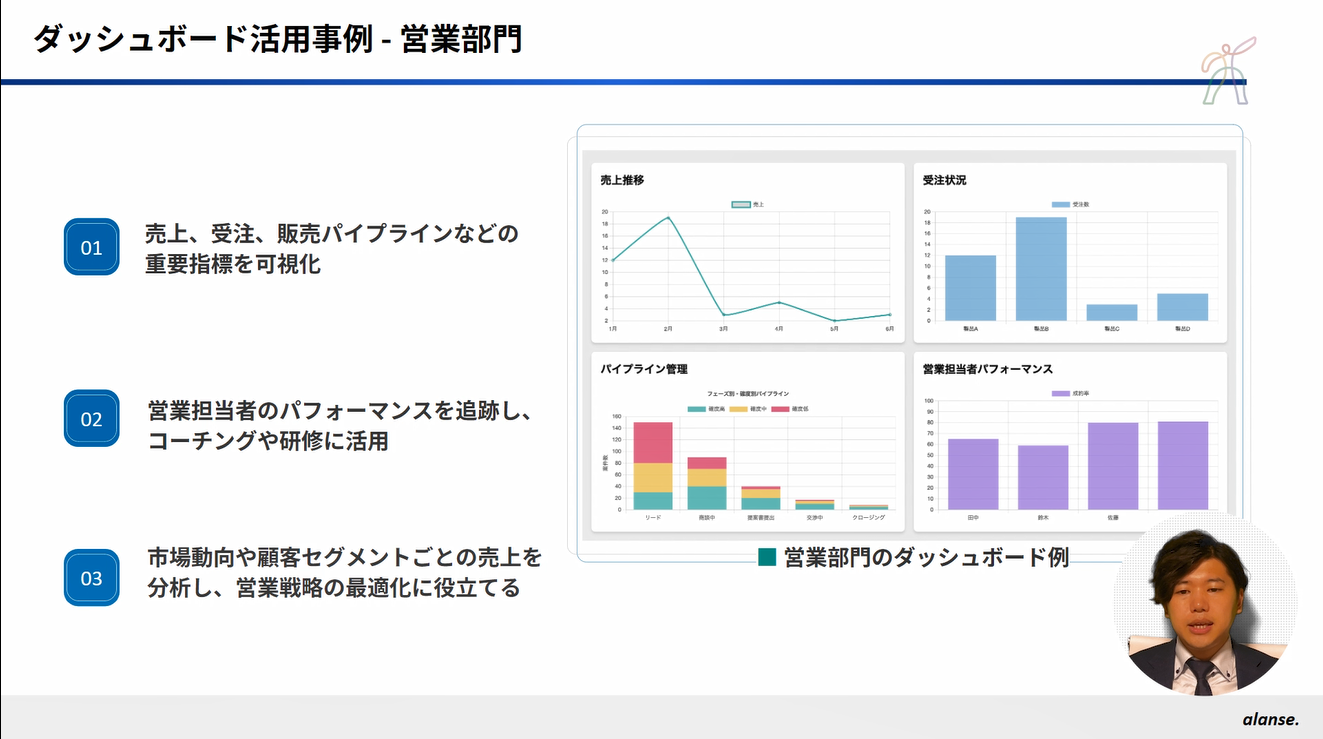Viewport: 1323px width, 739px height.
Task: Toggle the 確度高 legend swatch
Action: click(x=697, y=409)
